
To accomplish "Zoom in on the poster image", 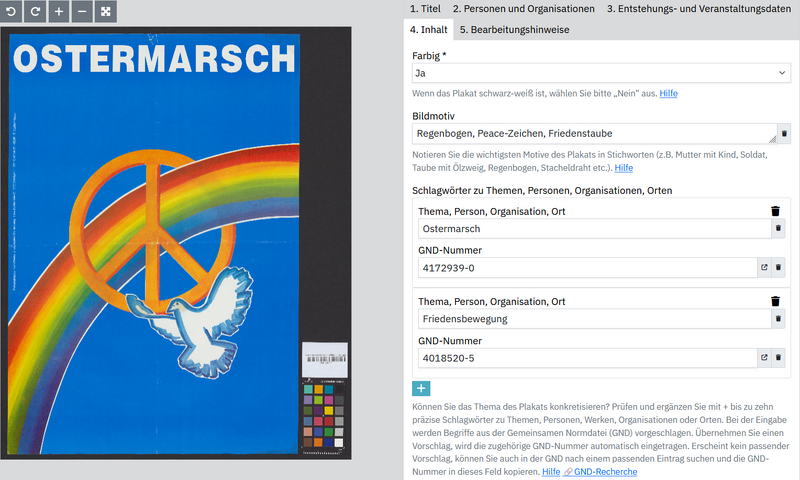I will point(59,11).
